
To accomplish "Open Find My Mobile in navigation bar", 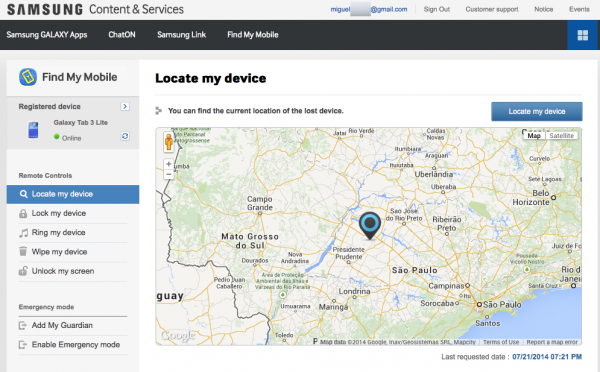I will pyautogui.click(x=253, y=35).
